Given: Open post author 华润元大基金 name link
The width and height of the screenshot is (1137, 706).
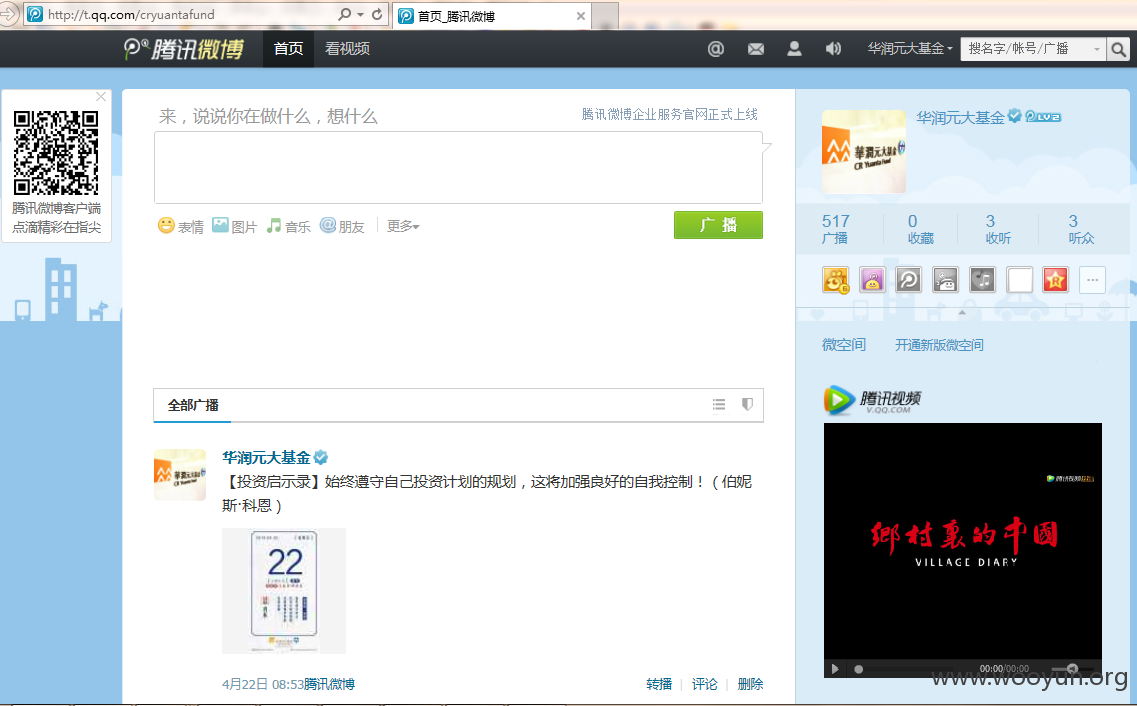Looking at the screenshot, I should pos(266,457).
